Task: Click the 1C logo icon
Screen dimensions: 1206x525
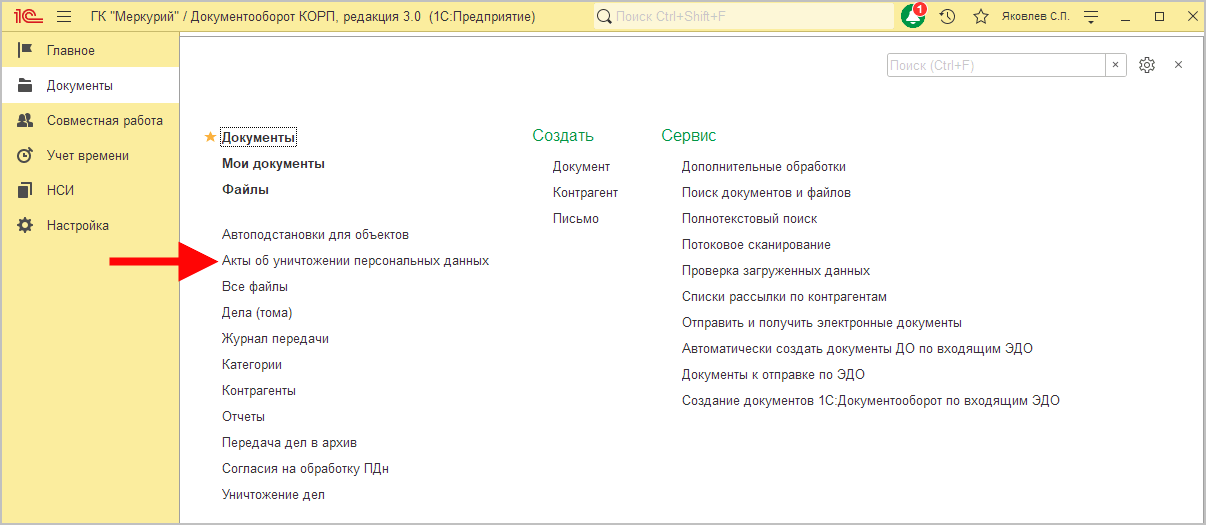Action: (x=27, y=17)
